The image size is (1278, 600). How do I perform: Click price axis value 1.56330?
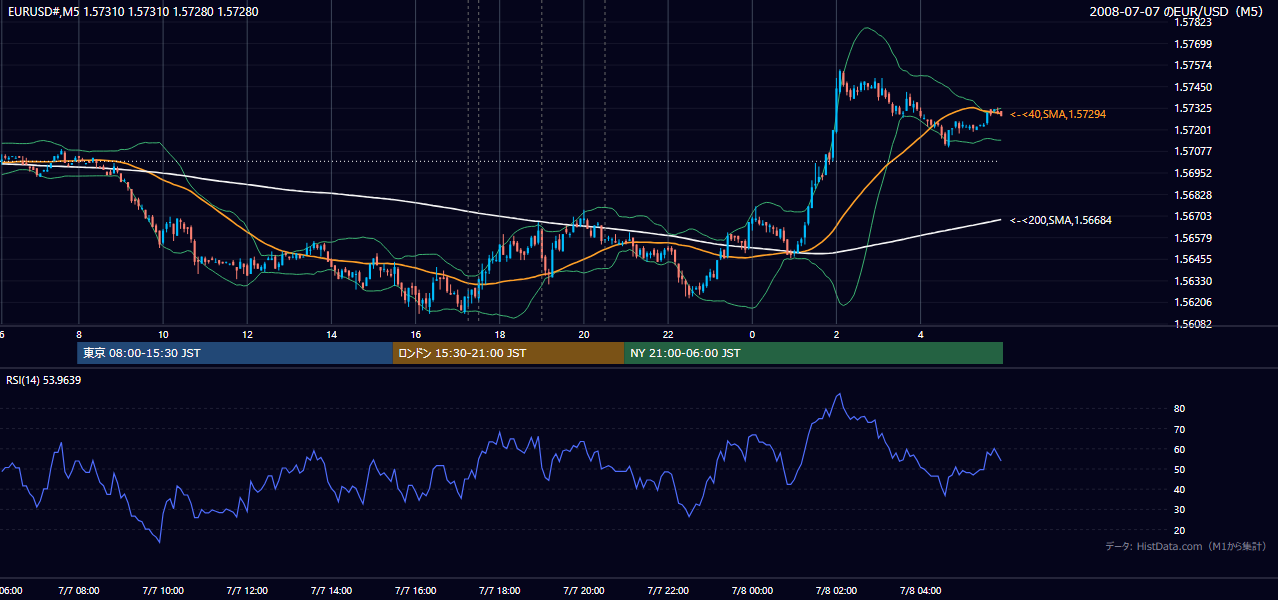click(x=1194, y=281)
